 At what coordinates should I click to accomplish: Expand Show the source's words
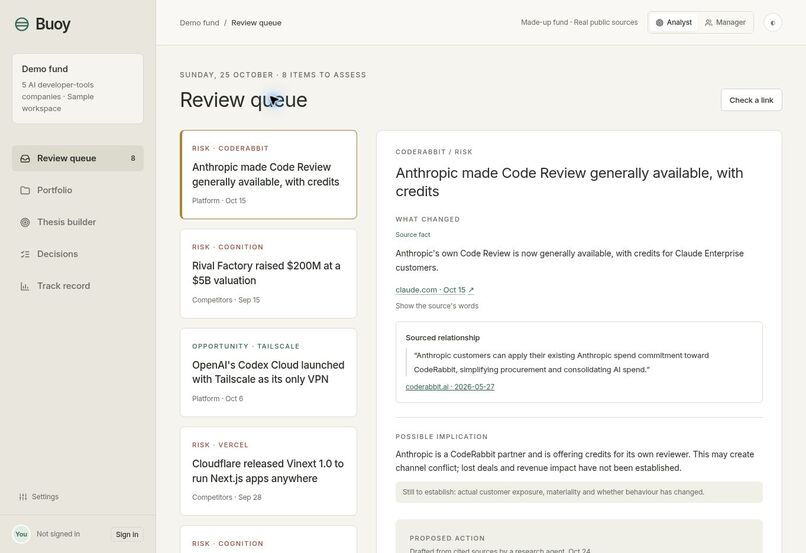[x=436, y=306]
